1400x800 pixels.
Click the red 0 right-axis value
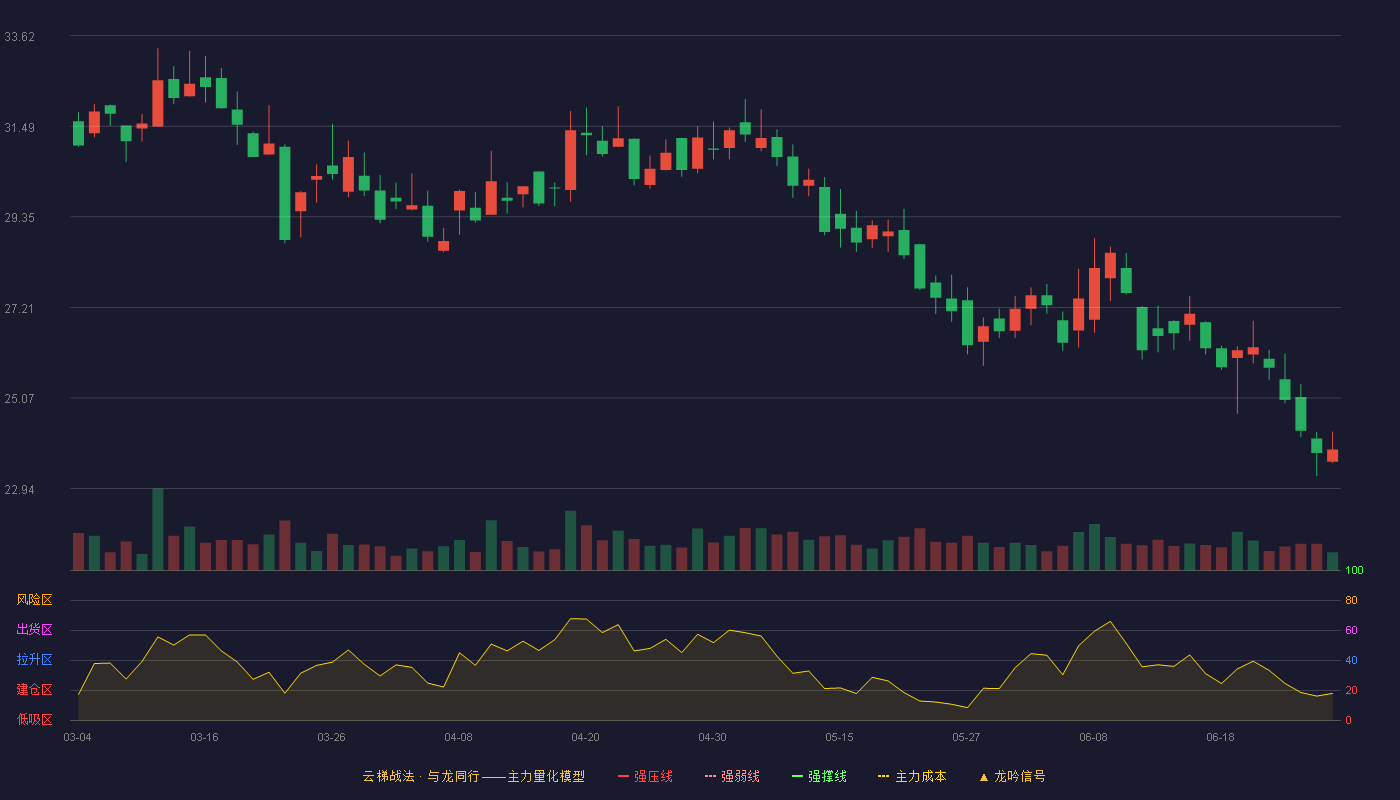(1348, 720)
